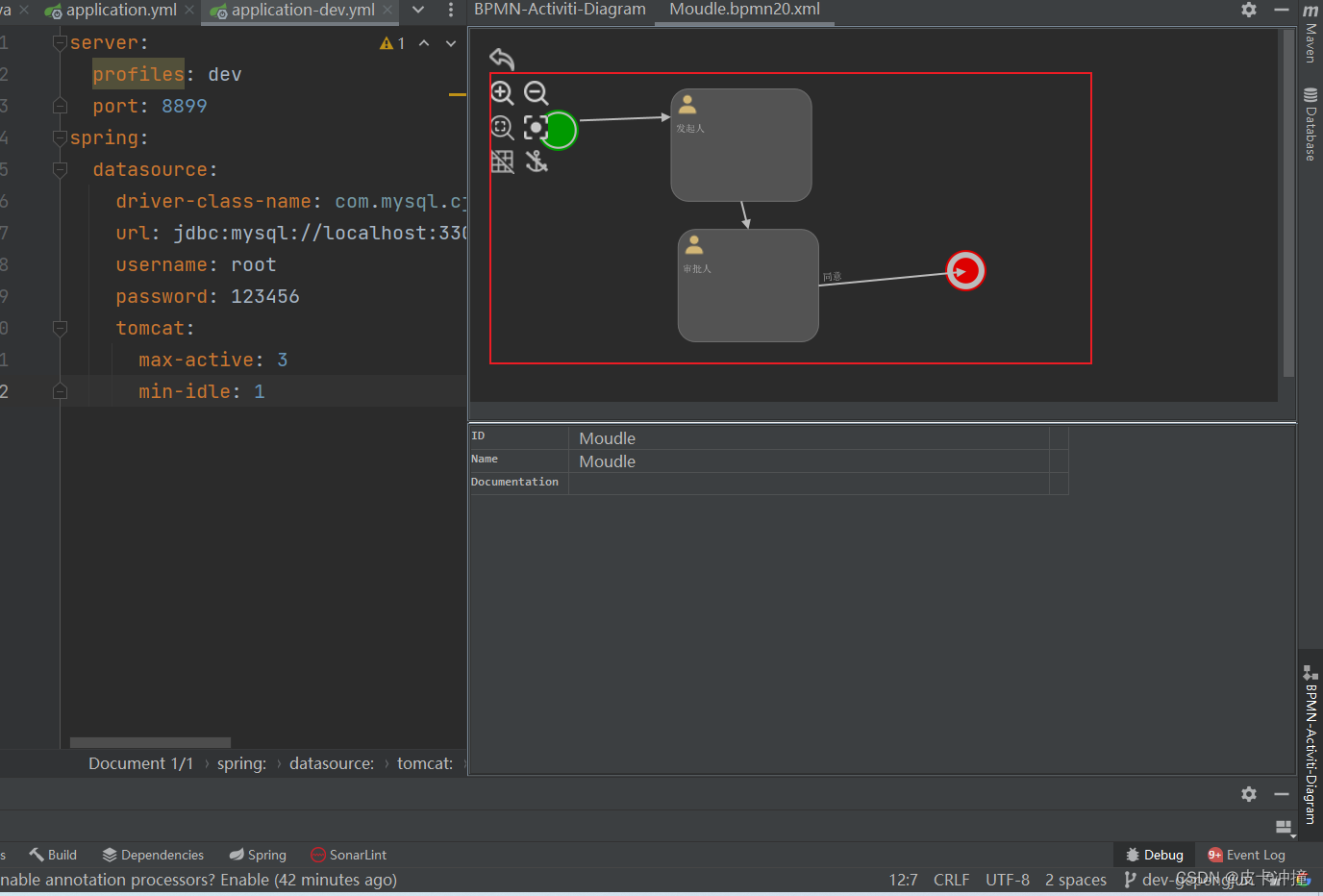Select the datasource: breadcrumb
1323x896 pixels.
click(x=332, y=763)
